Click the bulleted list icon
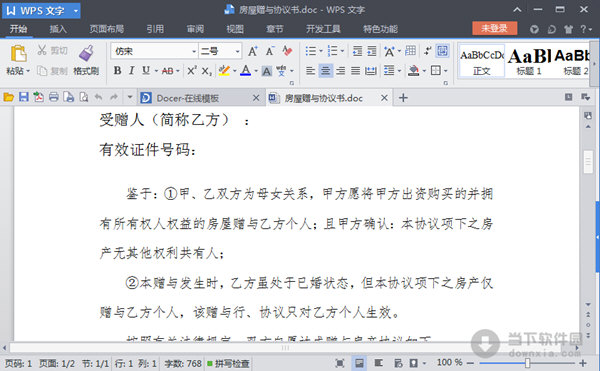600x371 pixels. [311, 51]
